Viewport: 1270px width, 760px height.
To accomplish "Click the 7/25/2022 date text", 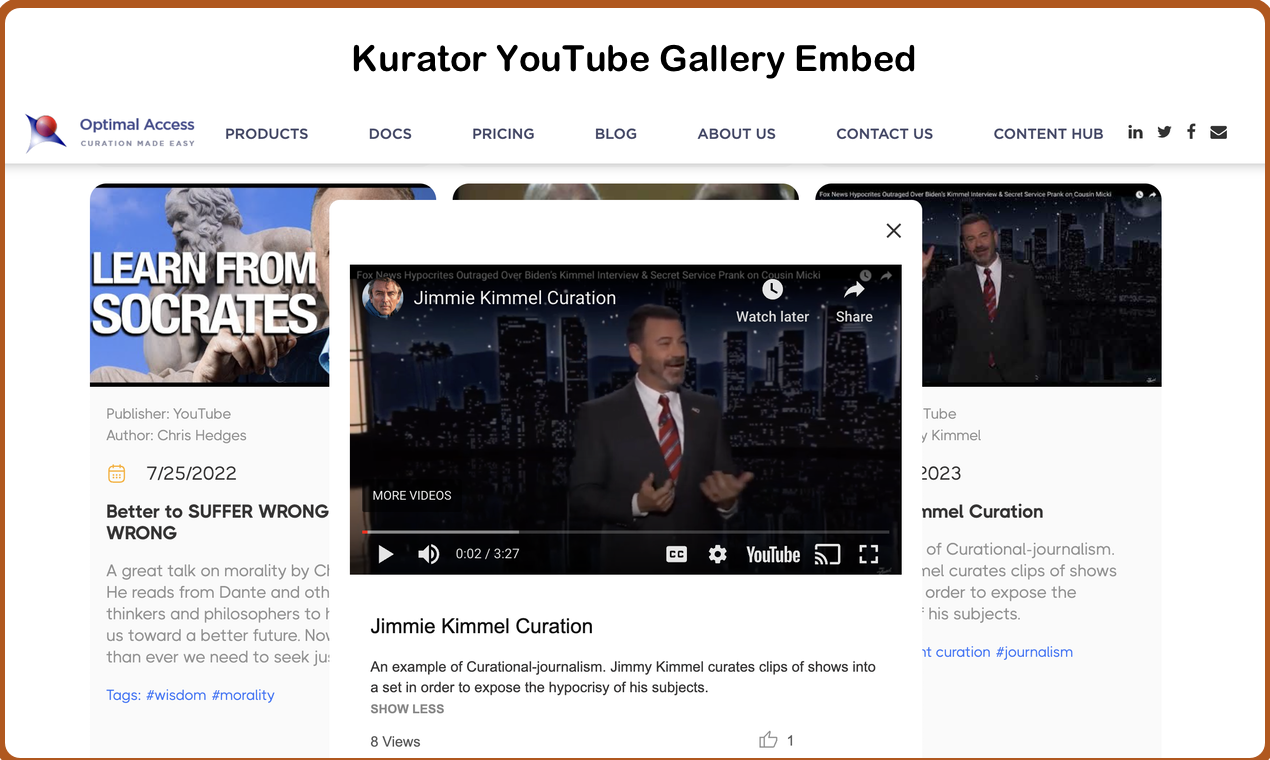I will [x=191, y=474].
